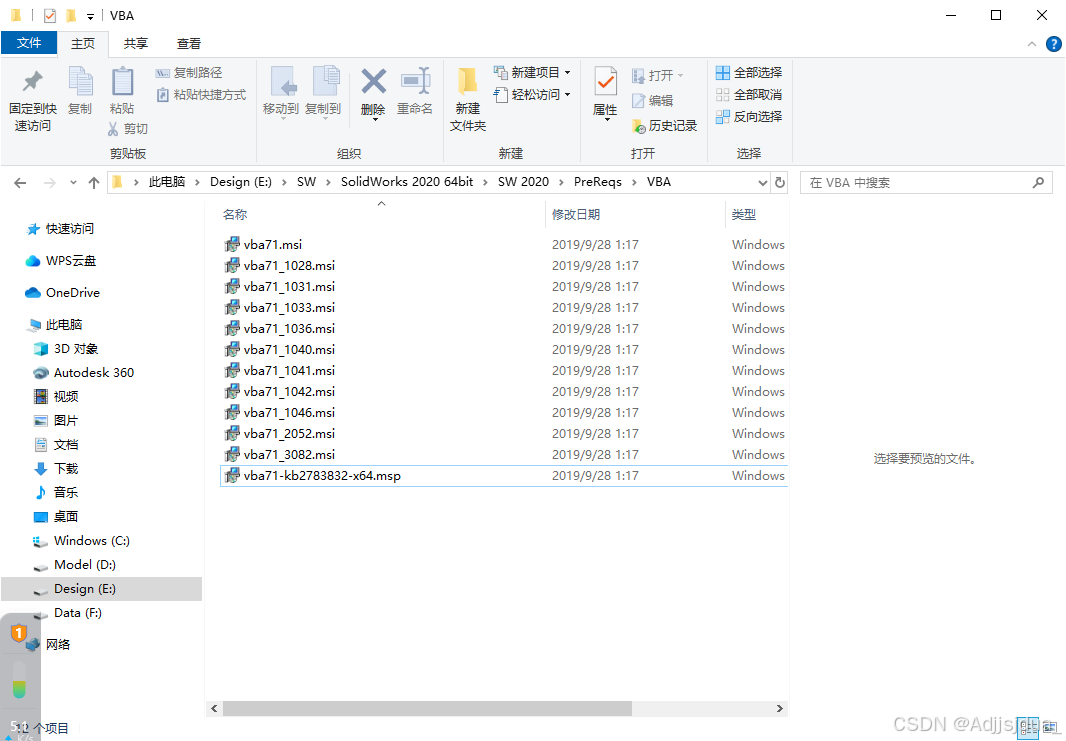The image size is (1066, 741).
Task: Click SolidWorks 2020 64bit breadcrumb
Action: (407, 182)
